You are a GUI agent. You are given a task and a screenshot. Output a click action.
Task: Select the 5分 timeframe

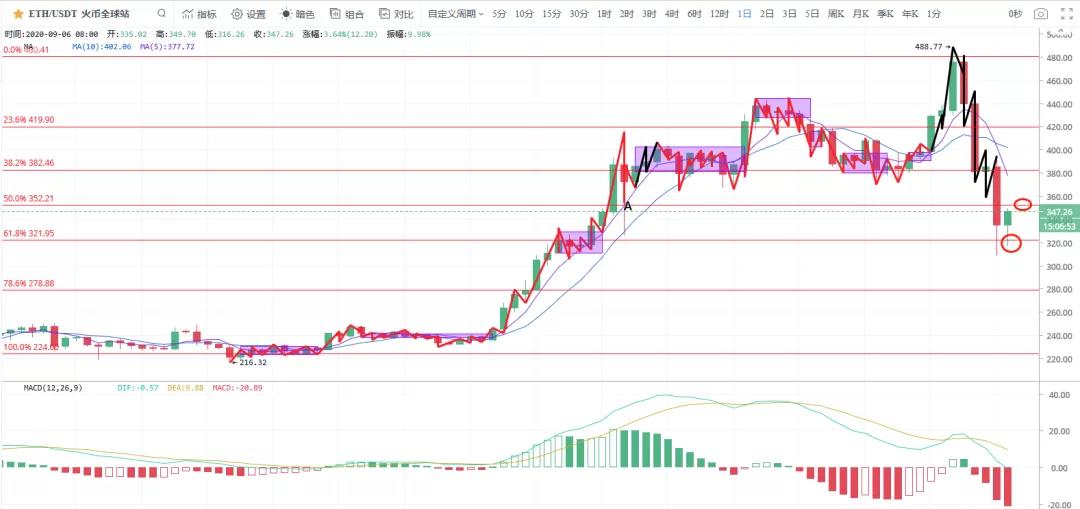click(499, 14)
